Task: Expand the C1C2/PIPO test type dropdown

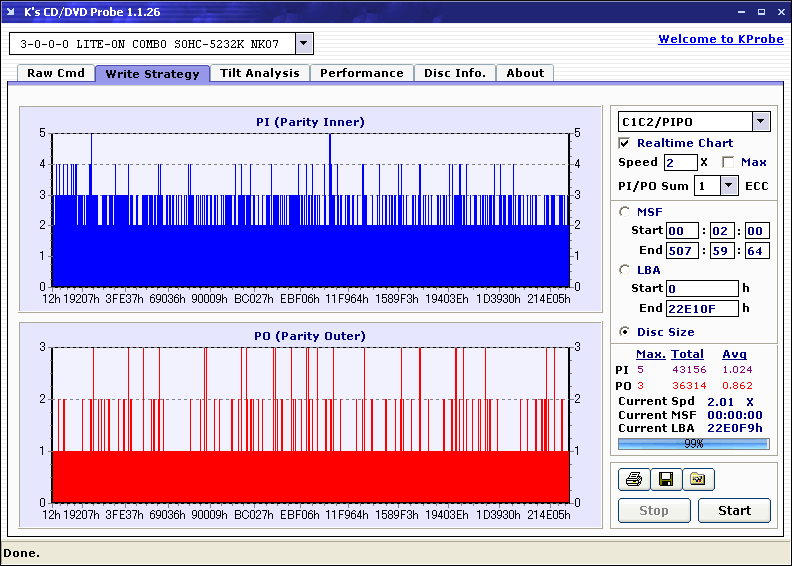Action: pyautogui.click(x=760, y=122)
